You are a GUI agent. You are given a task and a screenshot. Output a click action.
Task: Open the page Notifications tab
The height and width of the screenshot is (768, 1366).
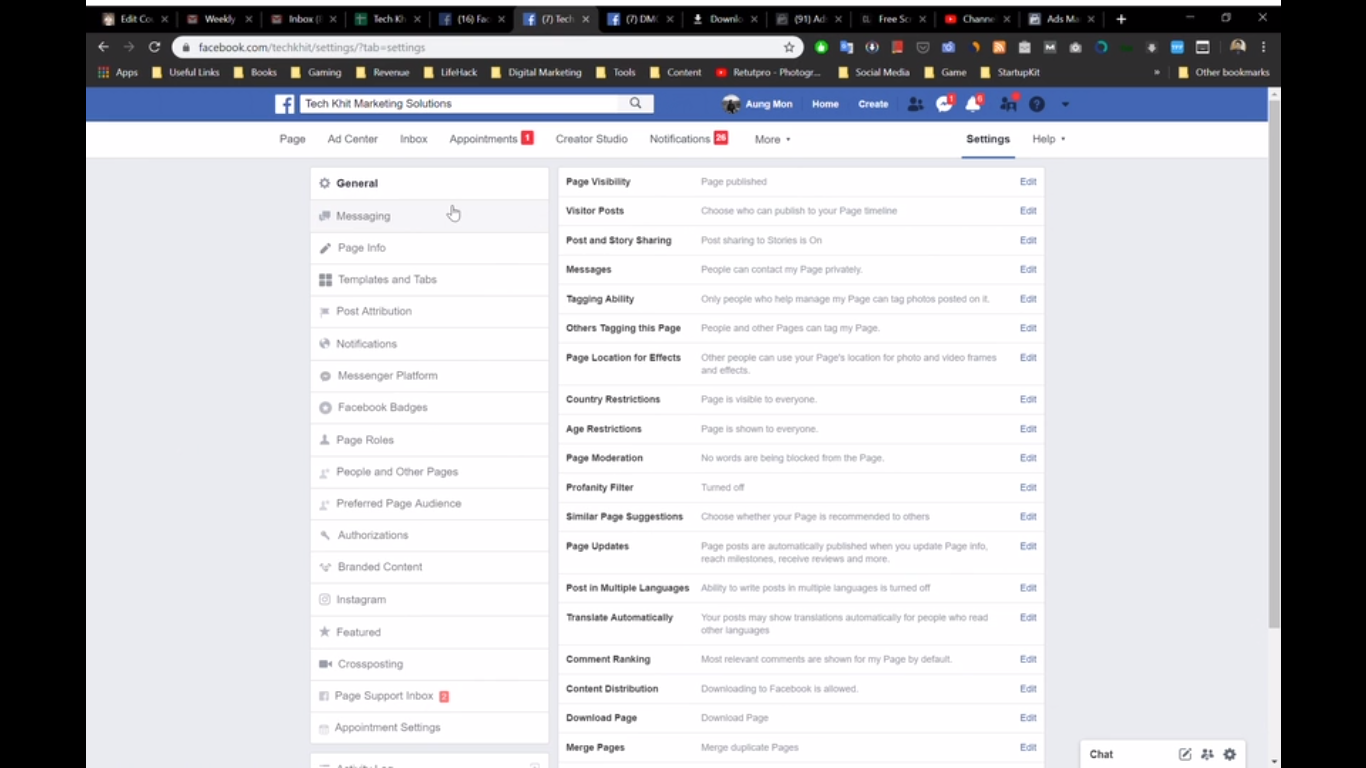pos(688,139)
